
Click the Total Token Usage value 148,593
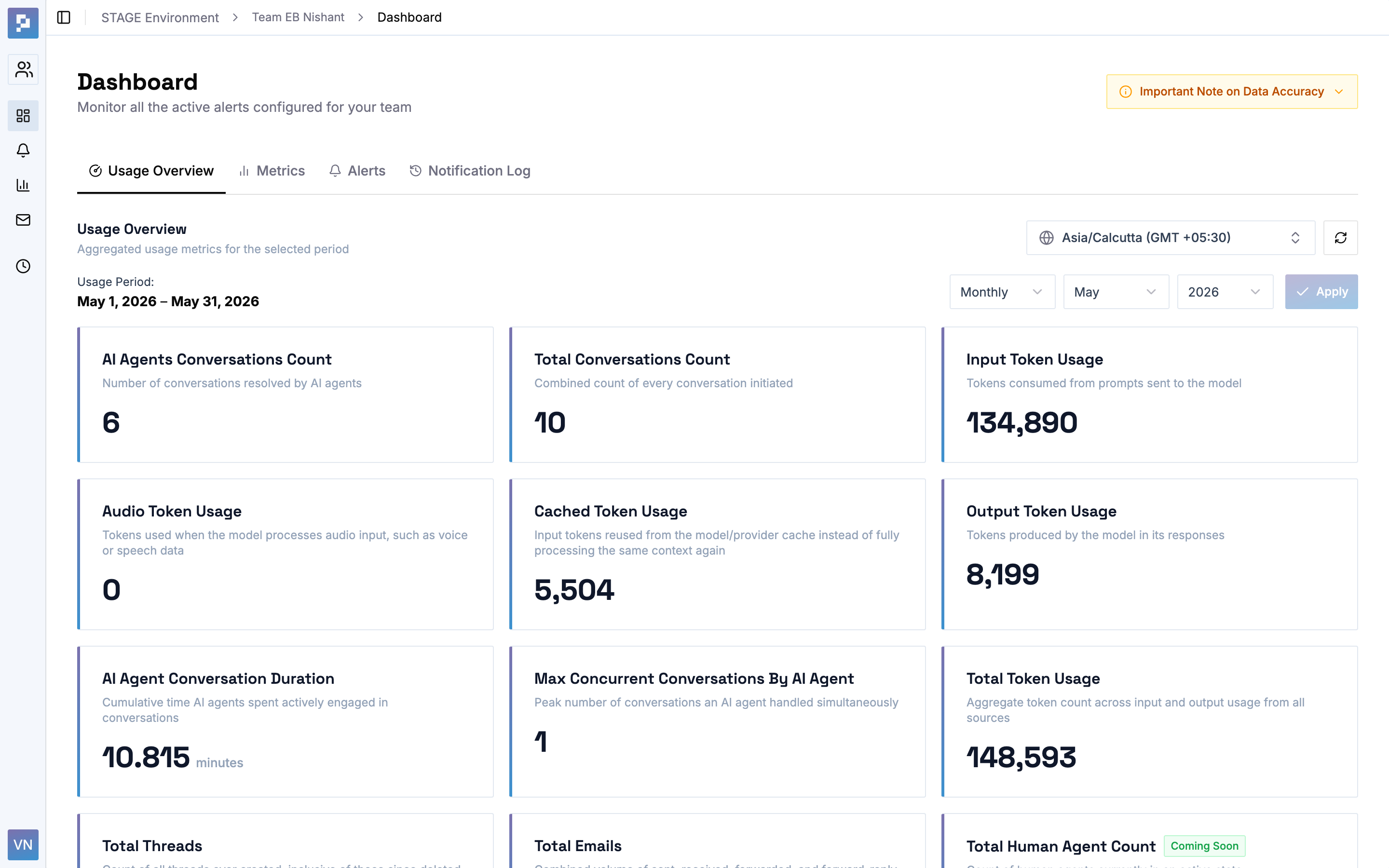(1021, 757)
